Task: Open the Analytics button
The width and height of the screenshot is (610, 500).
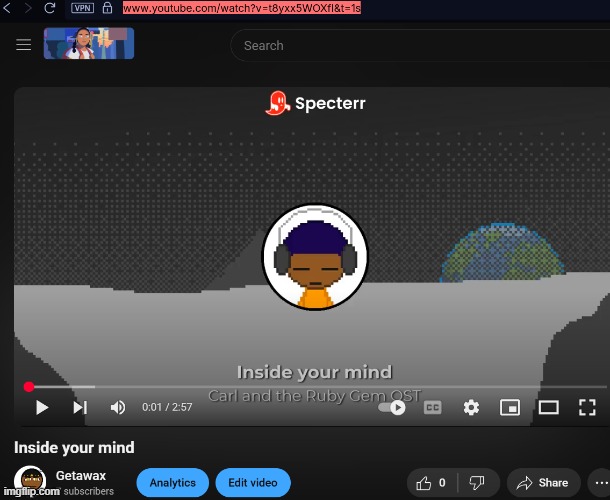Action: coord(173,482)
